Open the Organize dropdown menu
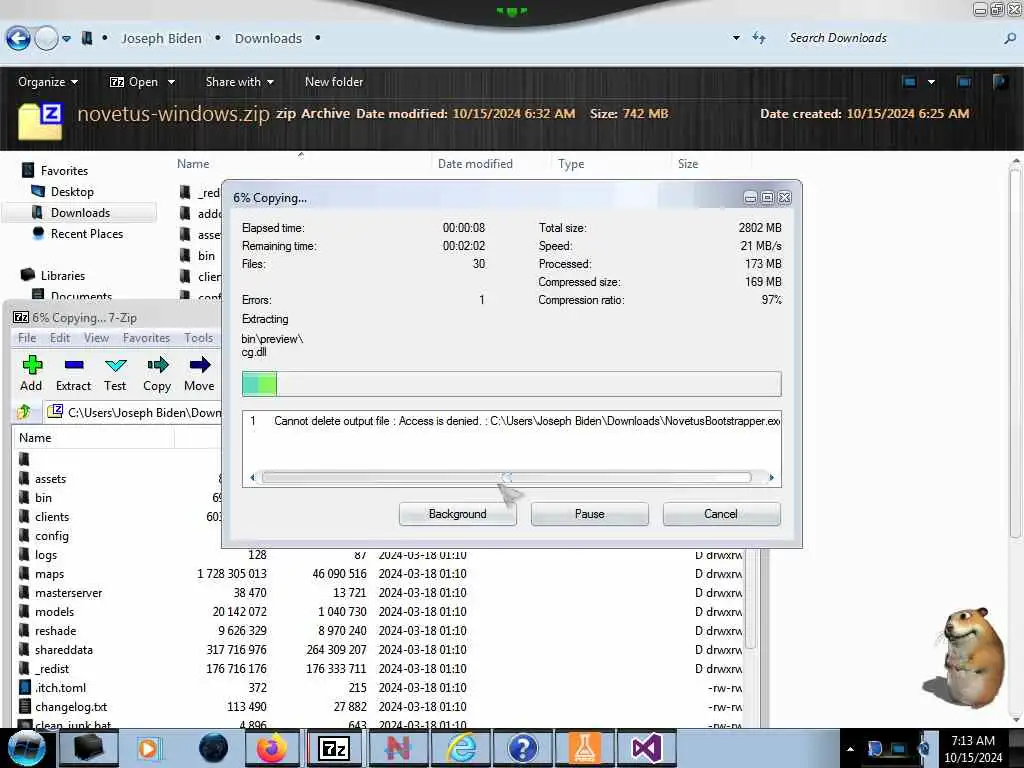 coord(48,82)
